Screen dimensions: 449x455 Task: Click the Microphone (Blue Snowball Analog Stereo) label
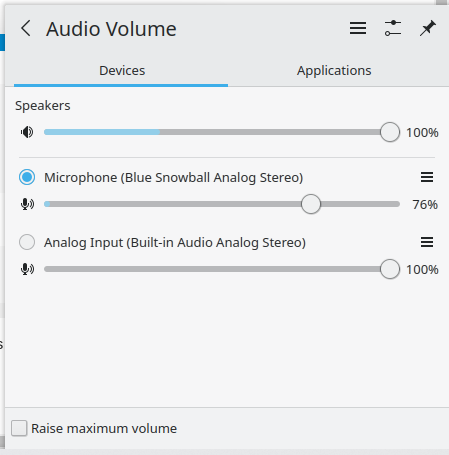point(174,177)
